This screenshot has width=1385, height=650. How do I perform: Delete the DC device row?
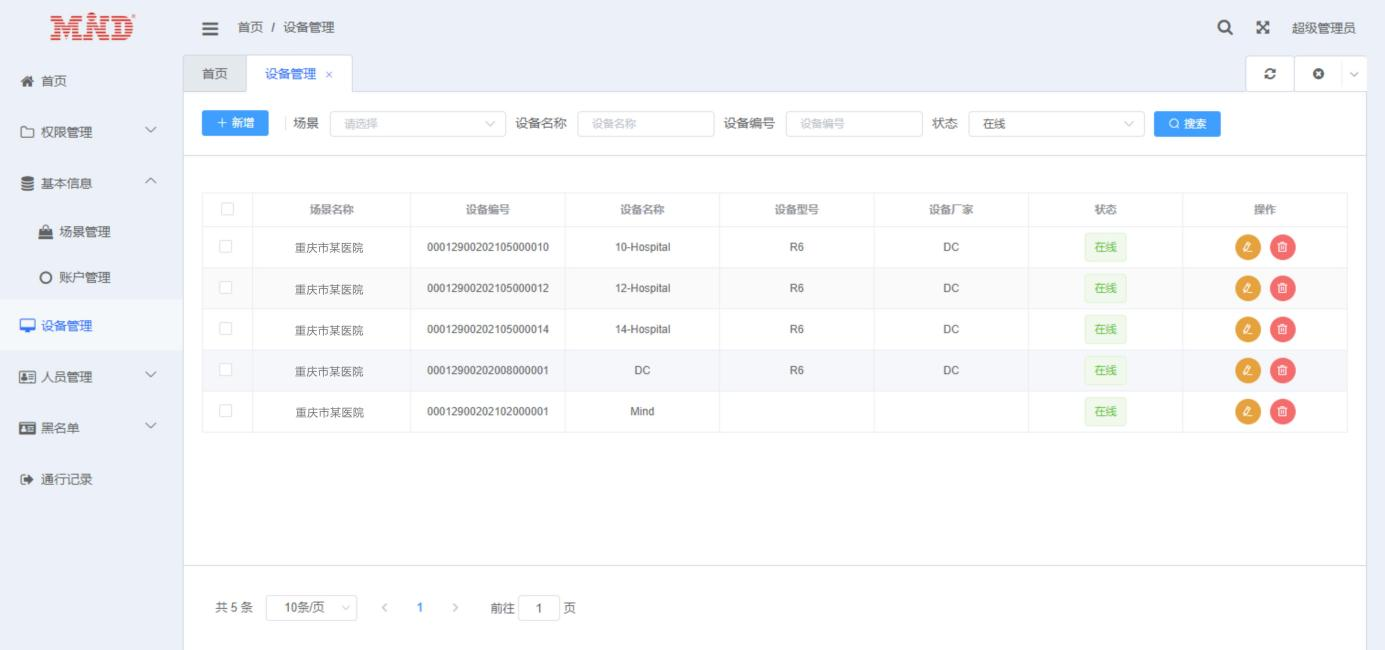coord(1283,370)
